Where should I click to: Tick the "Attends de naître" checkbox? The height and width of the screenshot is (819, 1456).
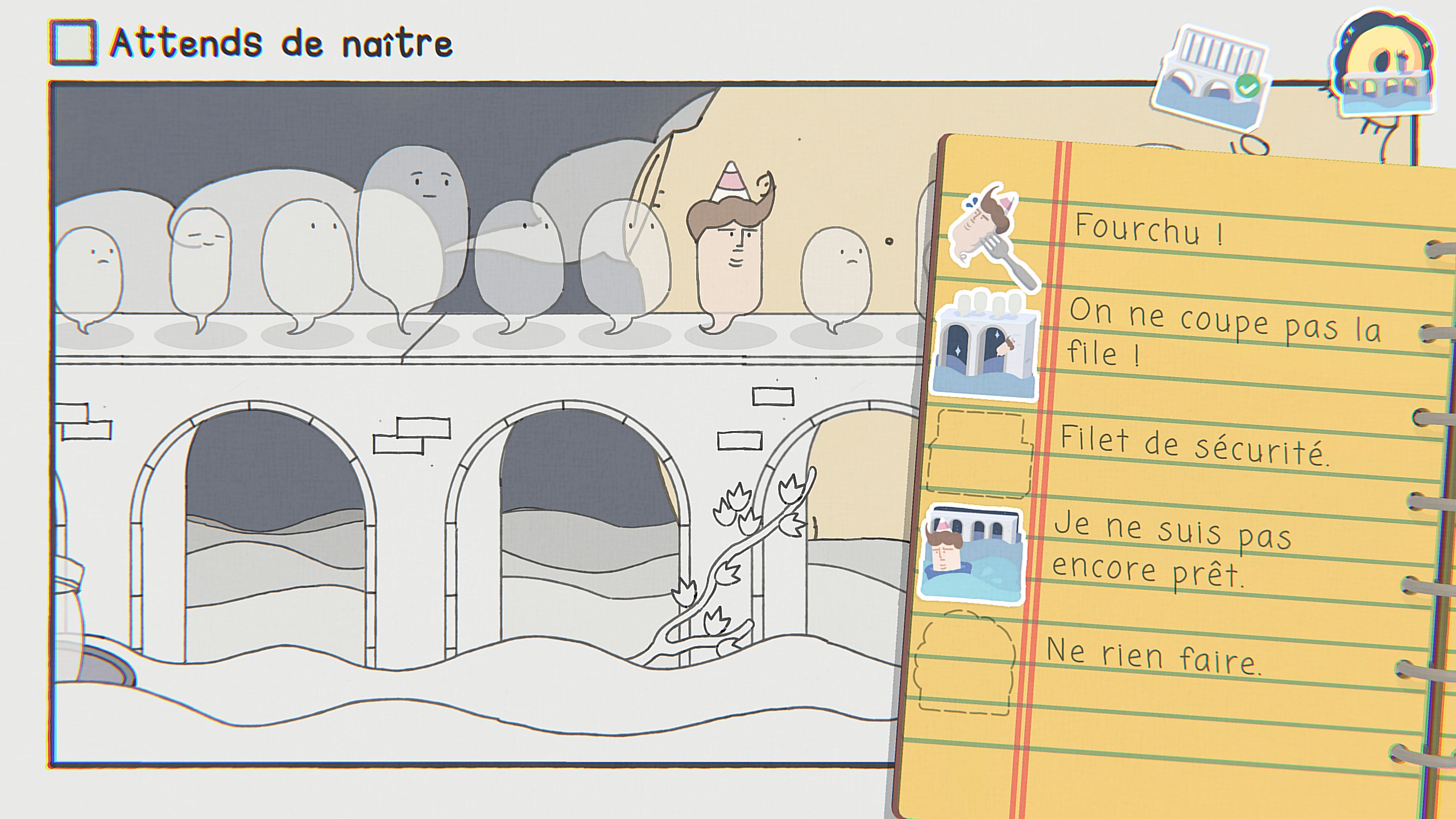(73, 43)
